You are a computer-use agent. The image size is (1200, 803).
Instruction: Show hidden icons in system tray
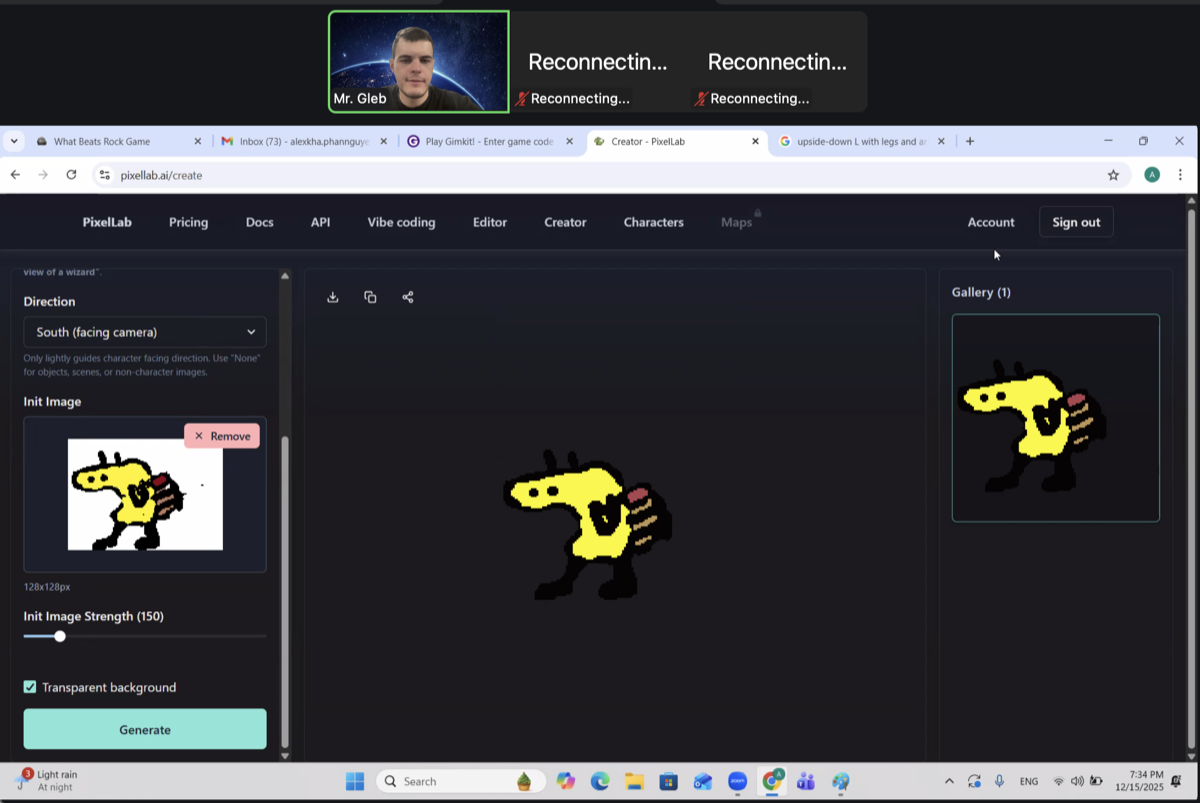pyautogui.click(x=949, y=781)
